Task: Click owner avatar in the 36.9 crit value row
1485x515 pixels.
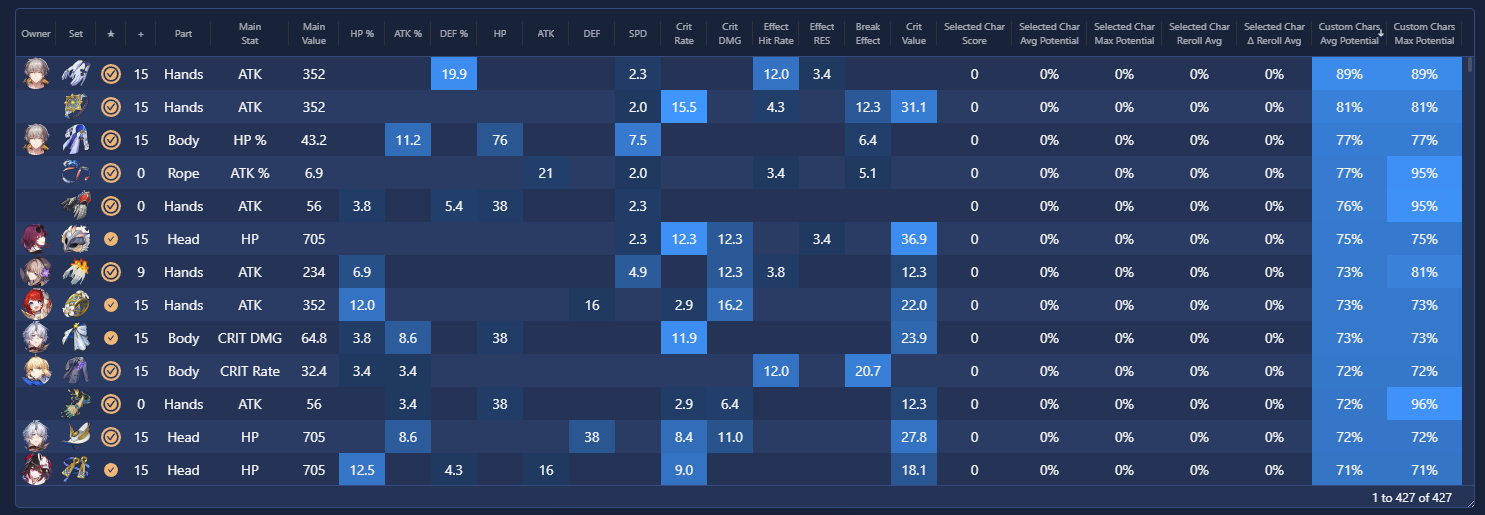Action: point(36,239)
